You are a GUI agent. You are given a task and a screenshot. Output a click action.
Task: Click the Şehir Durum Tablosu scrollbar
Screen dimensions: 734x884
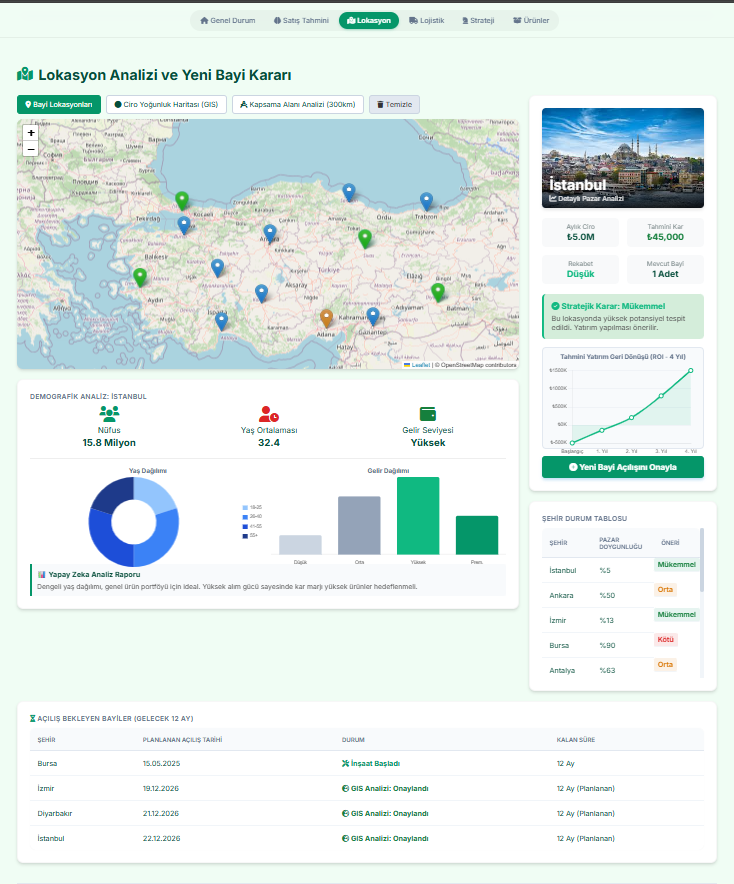[702, 560]
